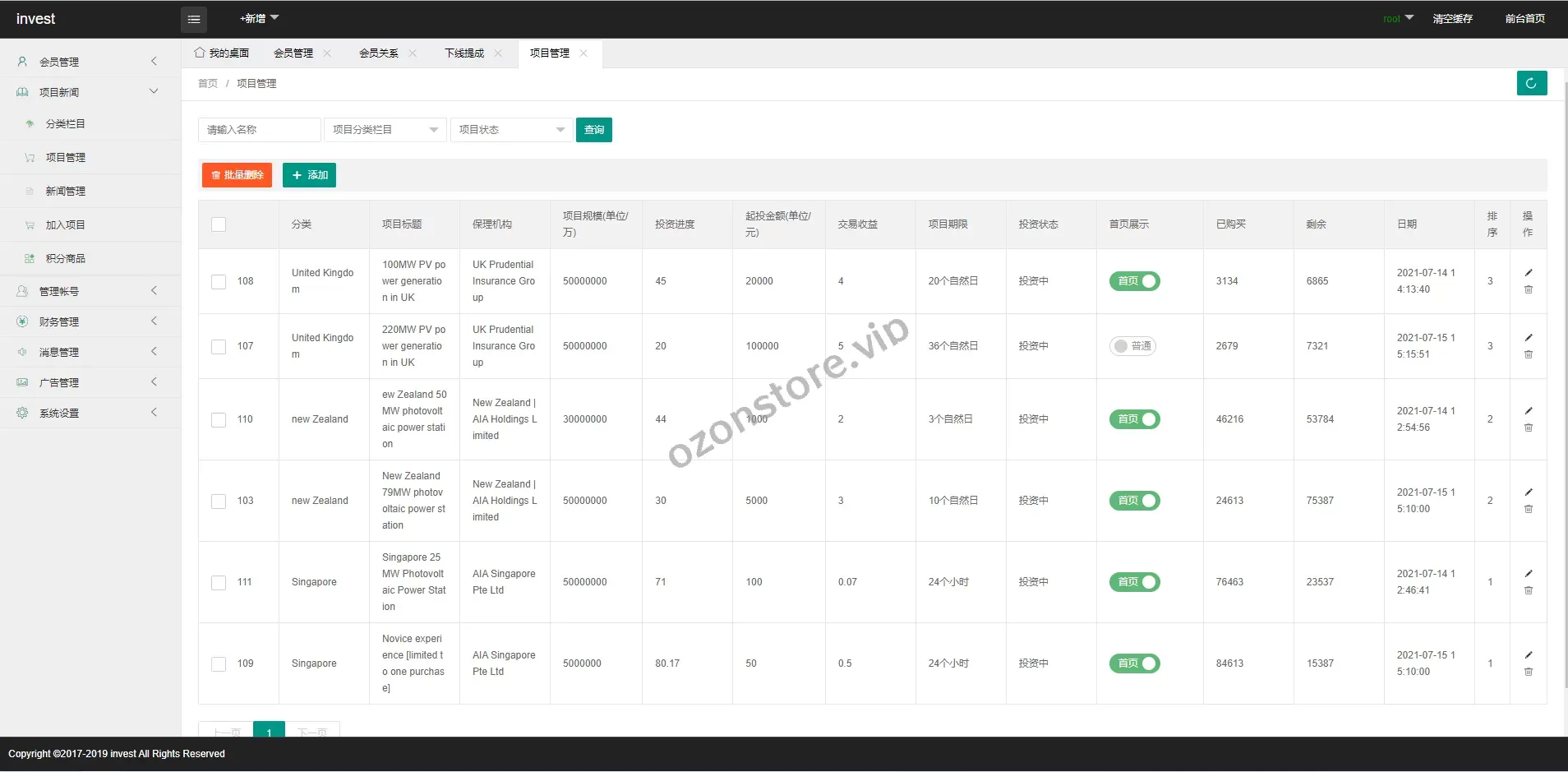Switch to the 下线提成 tab
The image size is (1568, 772).
[463, 53]
